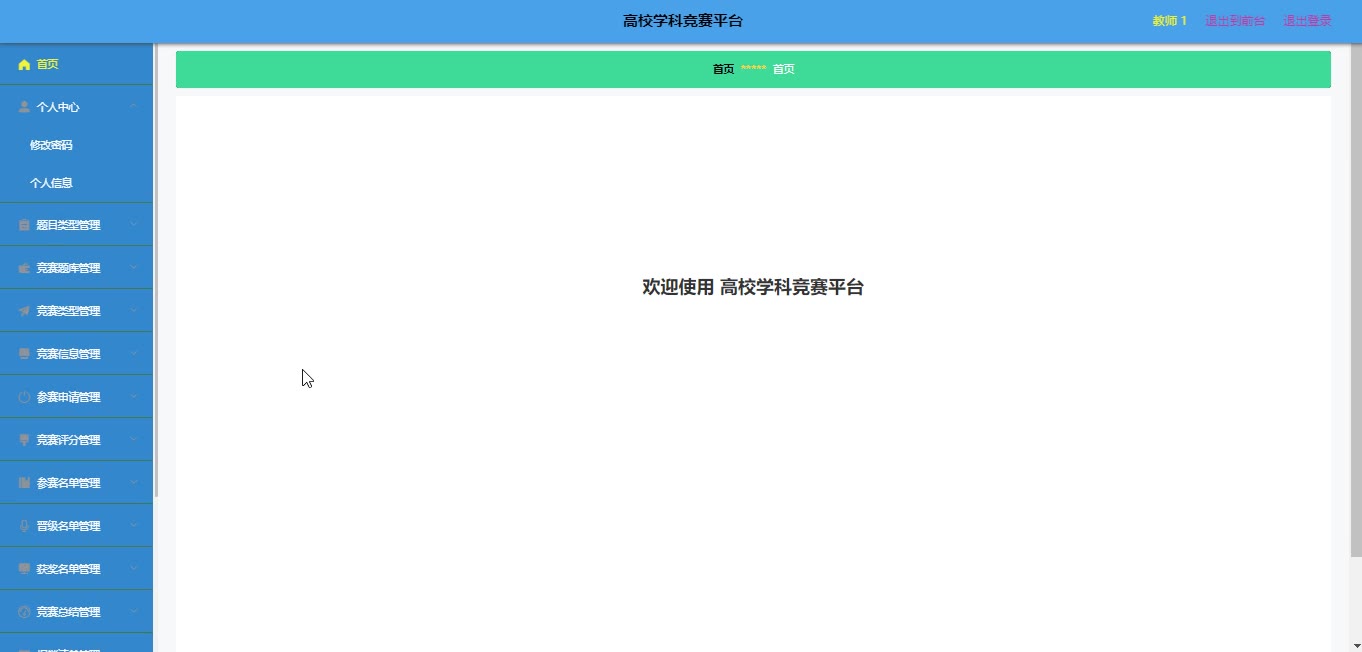Click the home icon beside 首页 in sidebar

coord(24,64)
